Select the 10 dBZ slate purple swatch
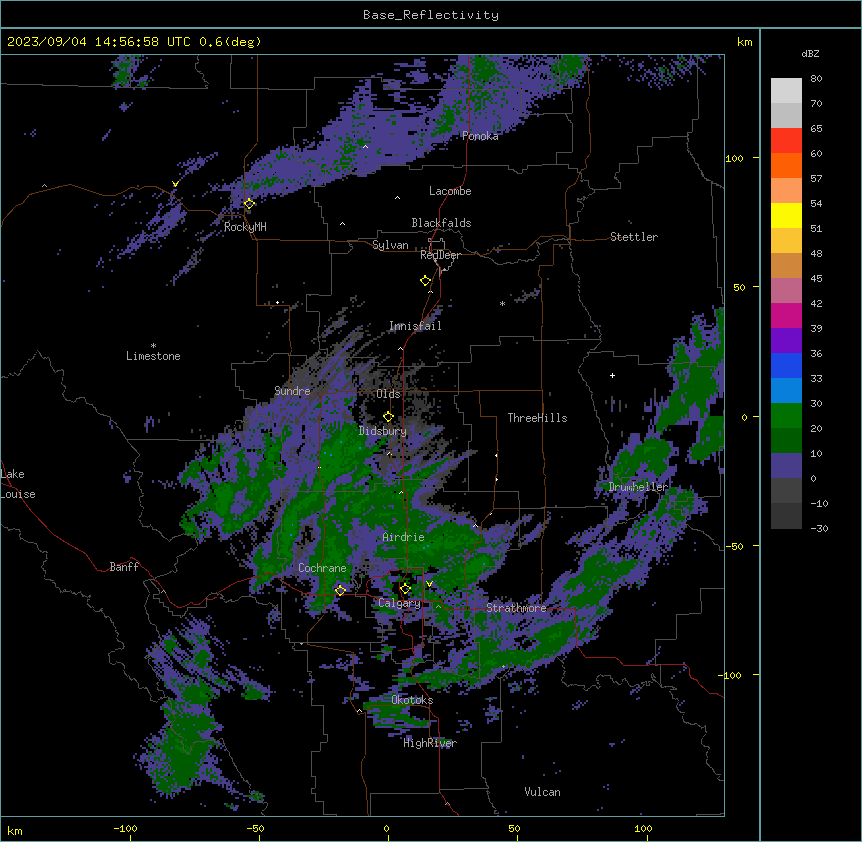862x842 pixels. pyautogui.click(x=786, y=466)
